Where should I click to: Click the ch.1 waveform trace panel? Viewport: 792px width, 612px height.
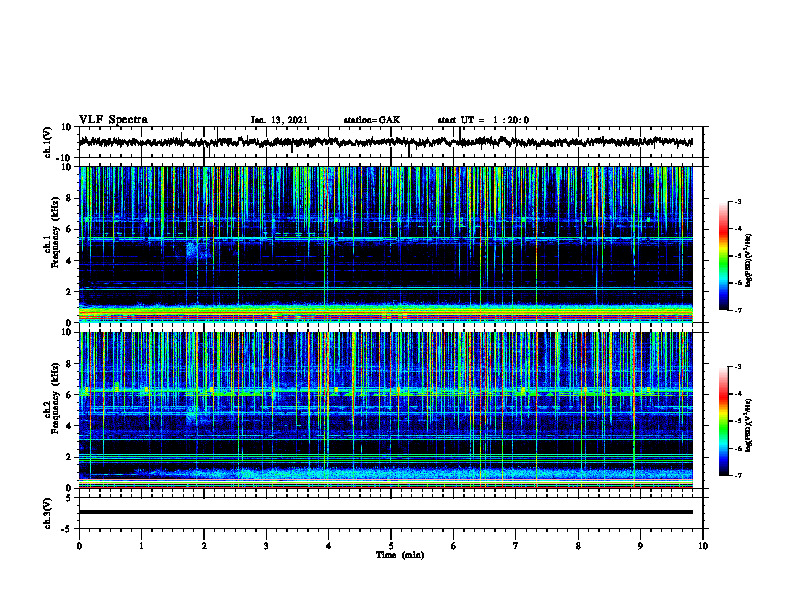390,142
